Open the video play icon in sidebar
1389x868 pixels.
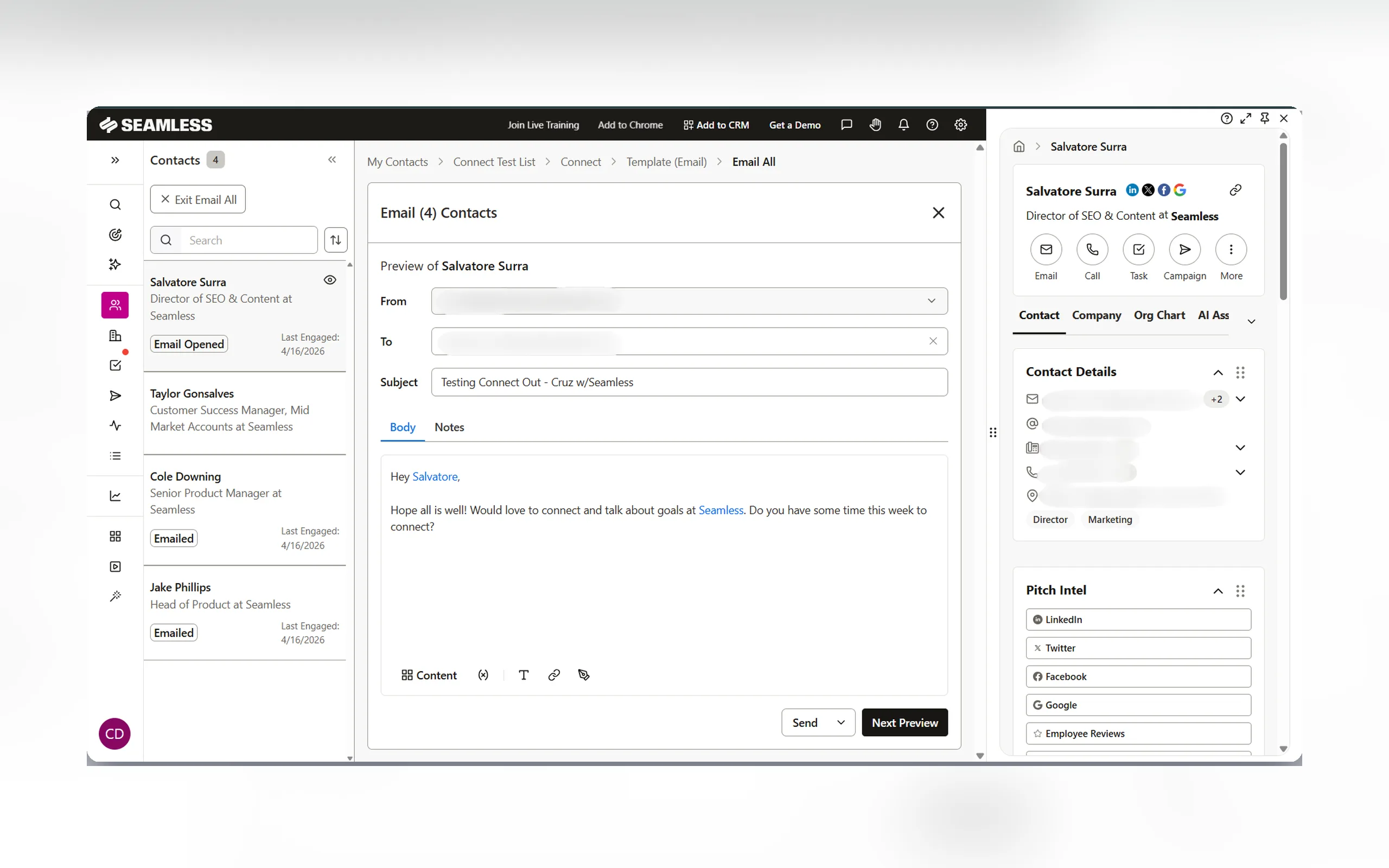(115, 566)
